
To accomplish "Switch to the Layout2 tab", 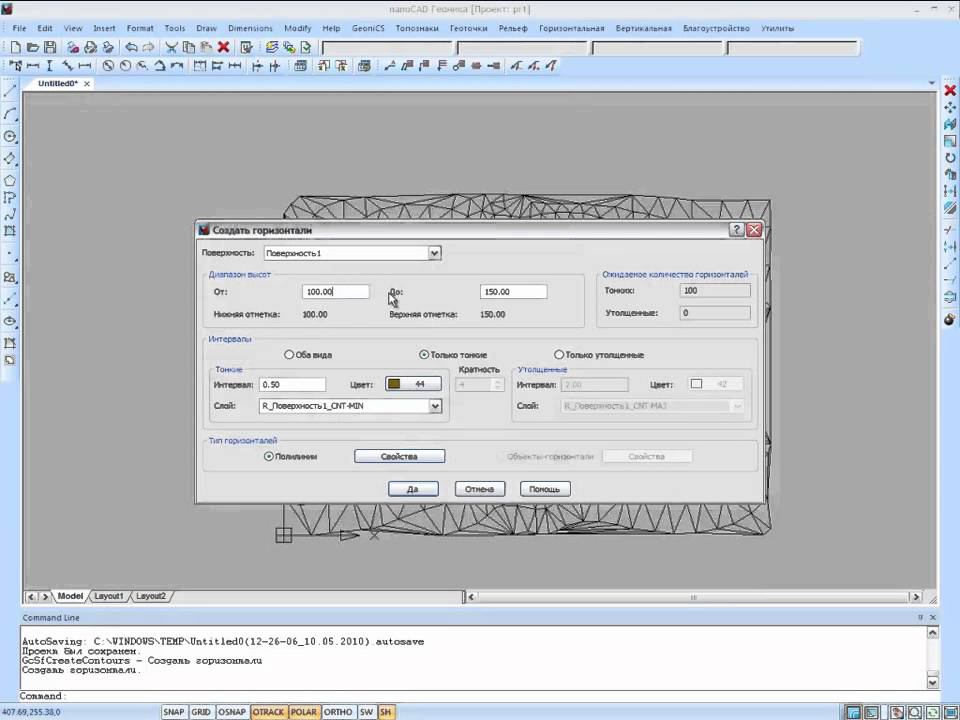I will tap(151, 596).
